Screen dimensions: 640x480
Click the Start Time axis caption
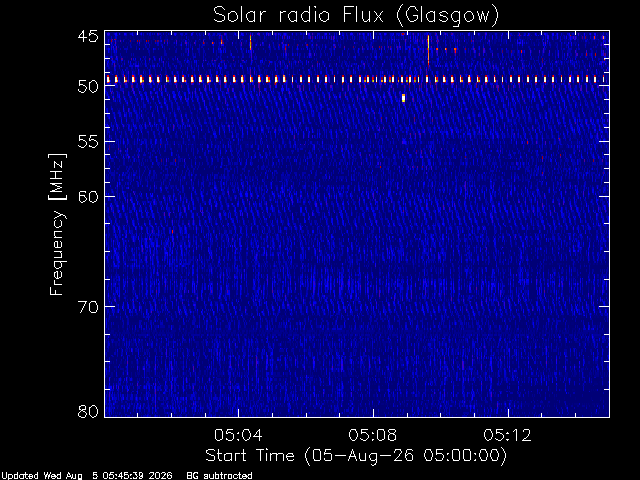[x=356, y=456]
